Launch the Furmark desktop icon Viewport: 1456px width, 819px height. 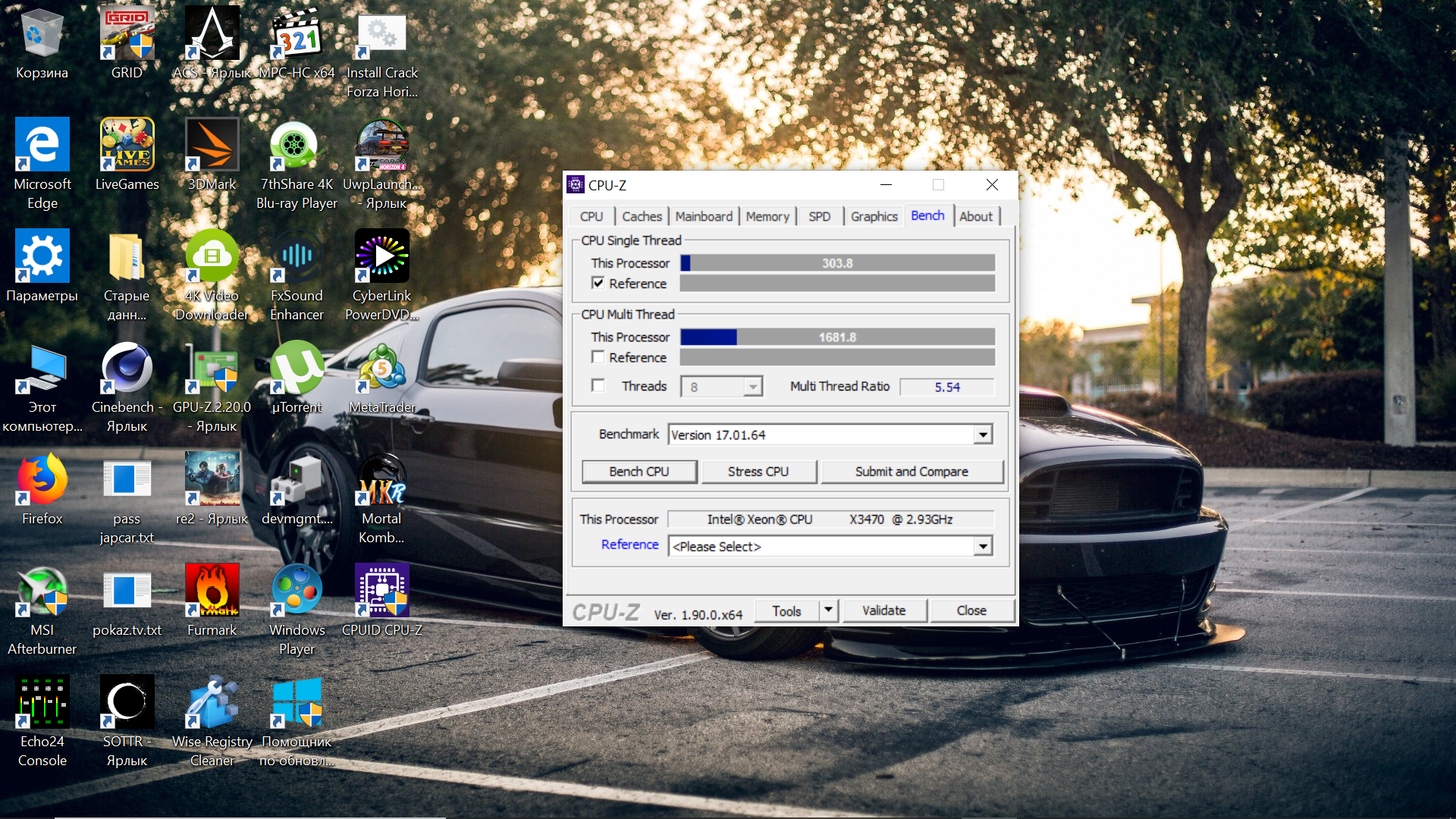pos(212,591)
